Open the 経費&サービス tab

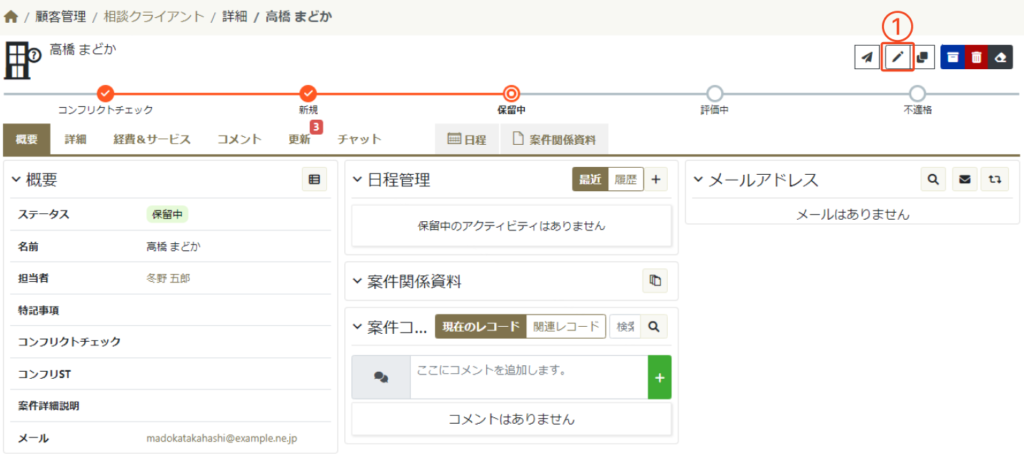tap(151, 140)
